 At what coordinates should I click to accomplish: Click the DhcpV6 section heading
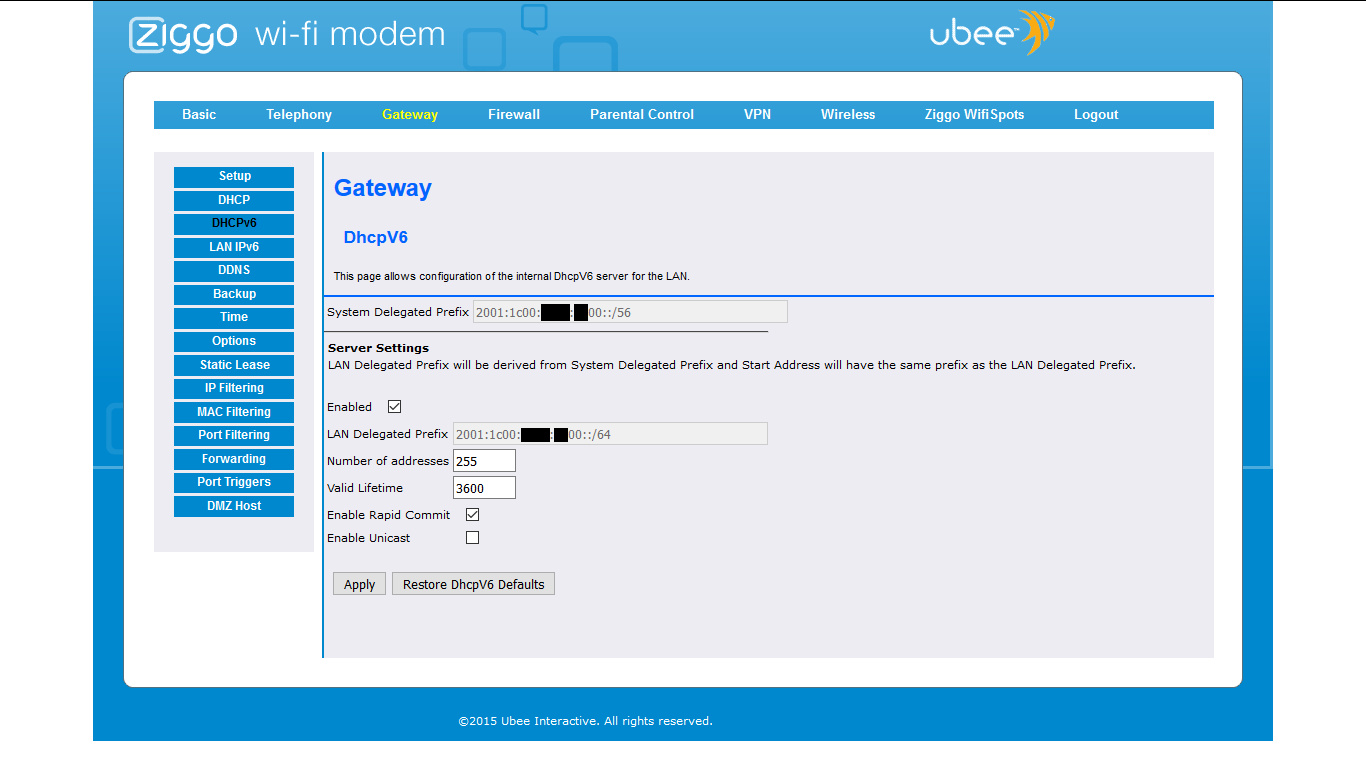click(x=376, y=238)
